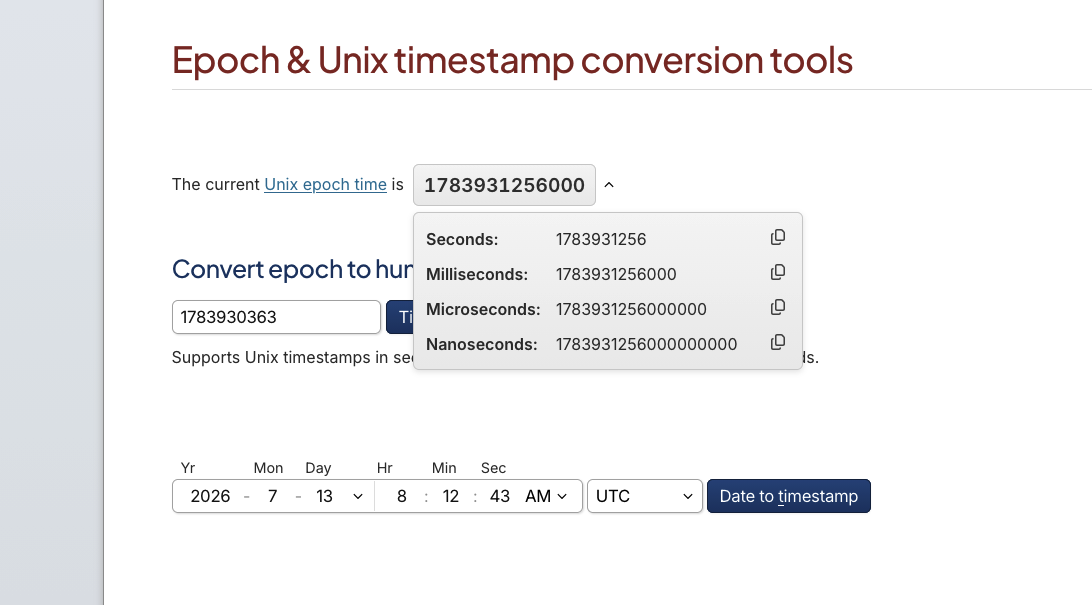Select the day field 13
The height and width of the screenshot is (605, 1092).
click(325, 496)
